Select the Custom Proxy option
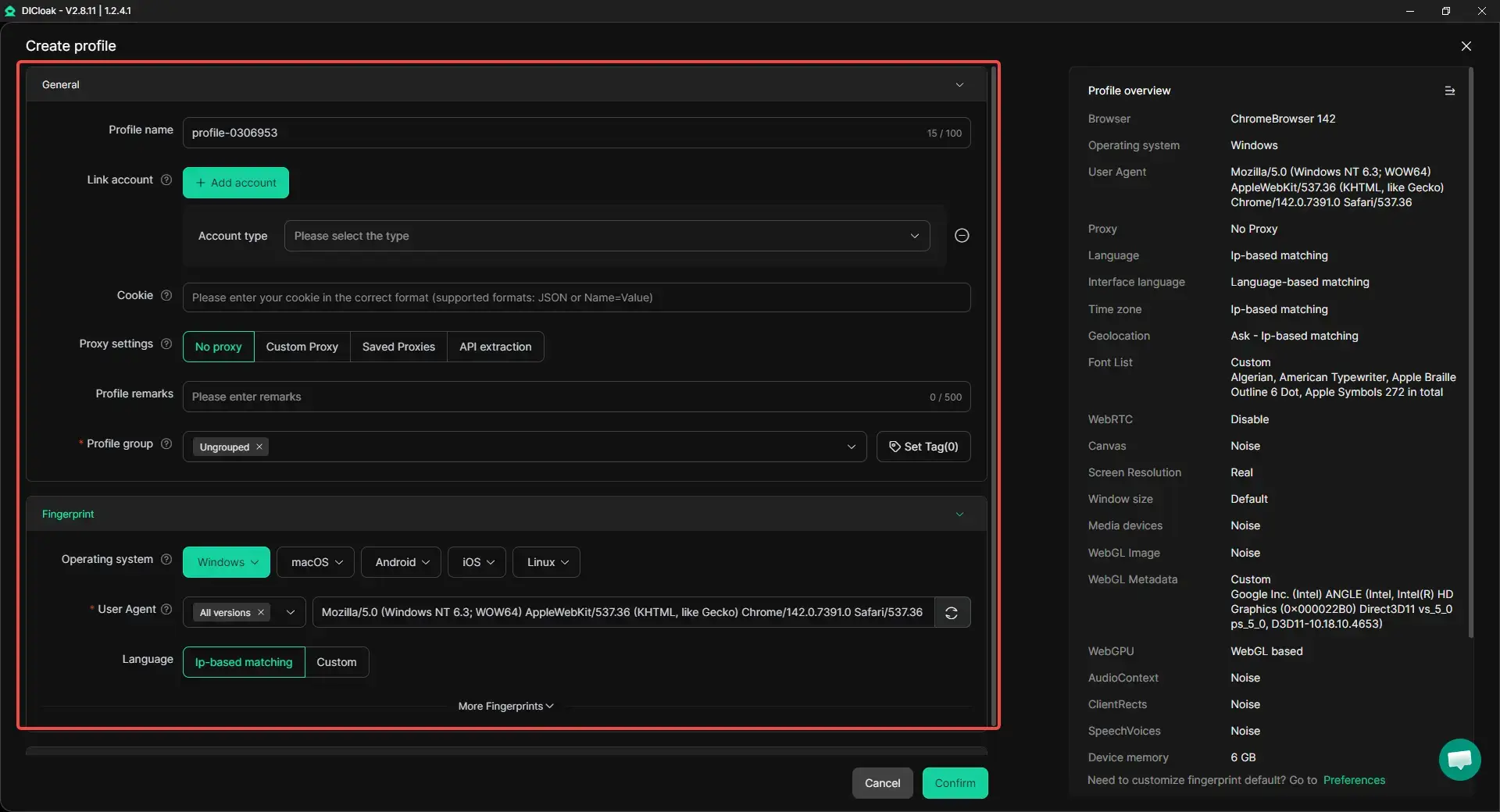This screenshot has height=812, width=1500. click(302, 347)
